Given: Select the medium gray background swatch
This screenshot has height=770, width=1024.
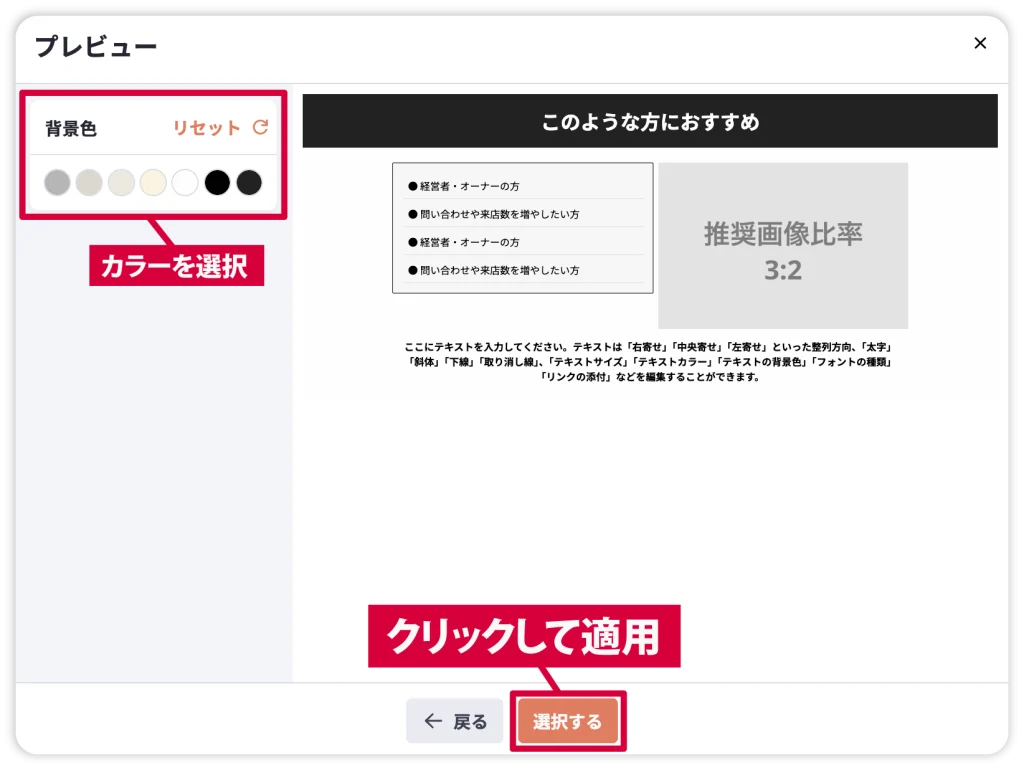Looking at the screenshot, I should [x=58, y=182].
